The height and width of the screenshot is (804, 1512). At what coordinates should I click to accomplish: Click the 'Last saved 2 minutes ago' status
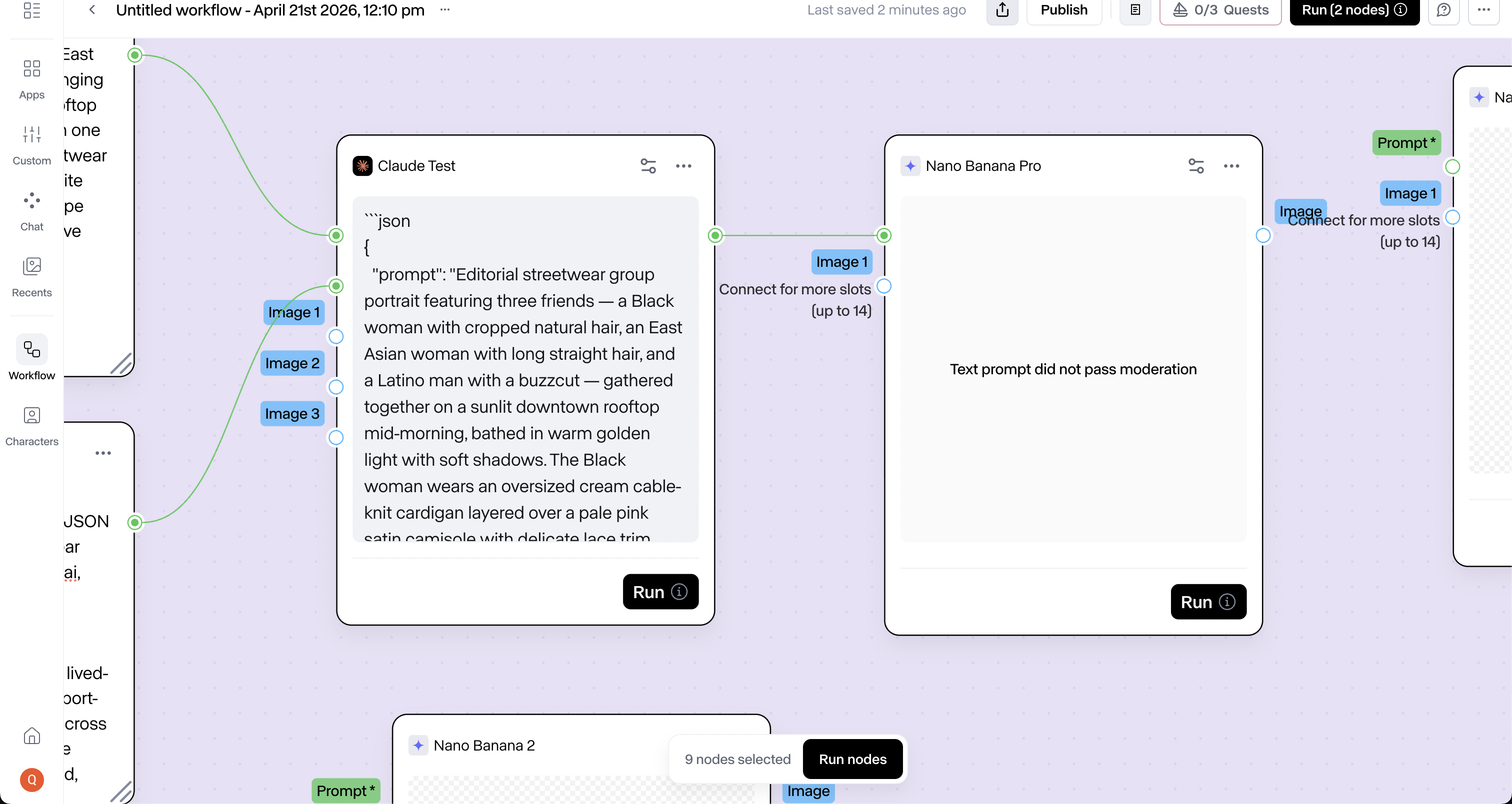click(x=886, y=10)
